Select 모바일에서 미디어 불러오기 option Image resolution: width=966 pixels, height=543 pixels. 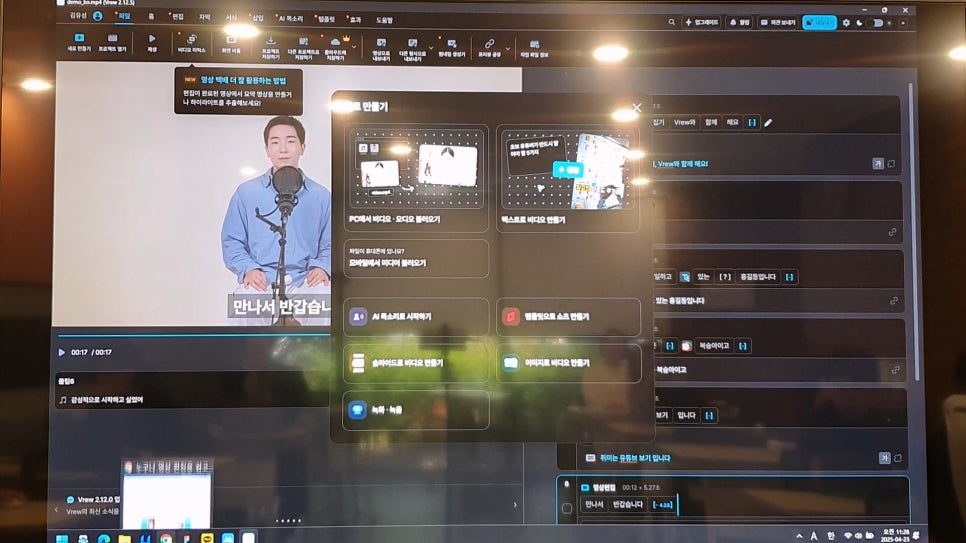(416, 258)
